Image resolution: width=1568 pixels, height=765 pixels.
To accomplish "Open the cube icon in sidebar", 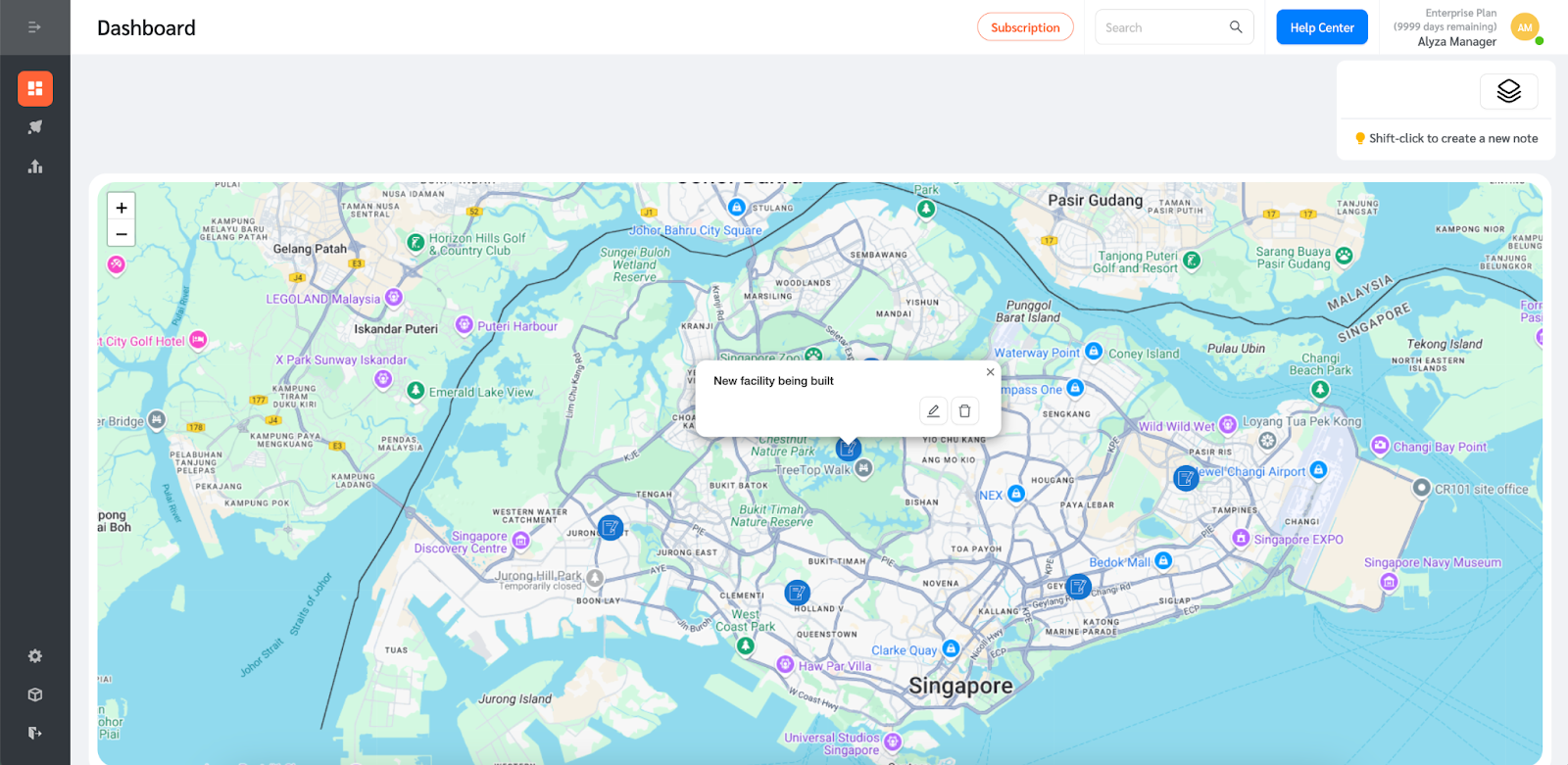I will 35,694.
